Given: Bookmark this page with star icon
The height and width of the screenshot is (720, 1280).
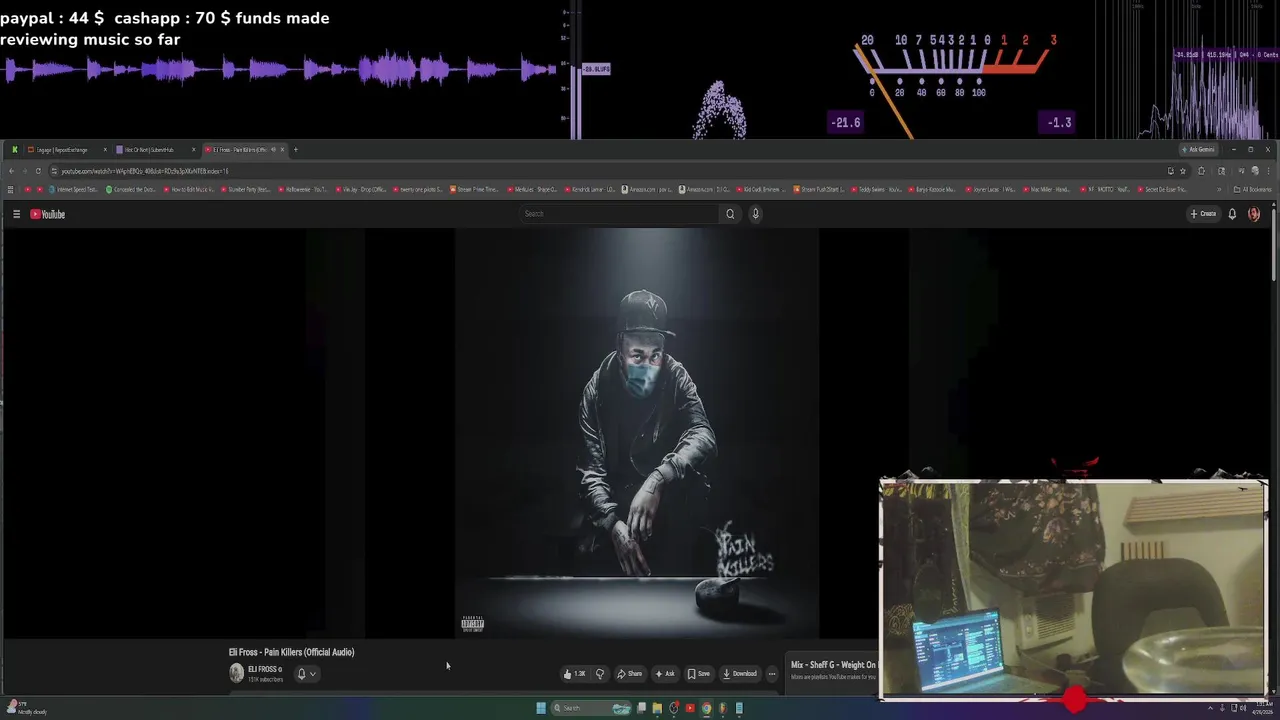Looking at the screenshot, I should pos(1183,171).
